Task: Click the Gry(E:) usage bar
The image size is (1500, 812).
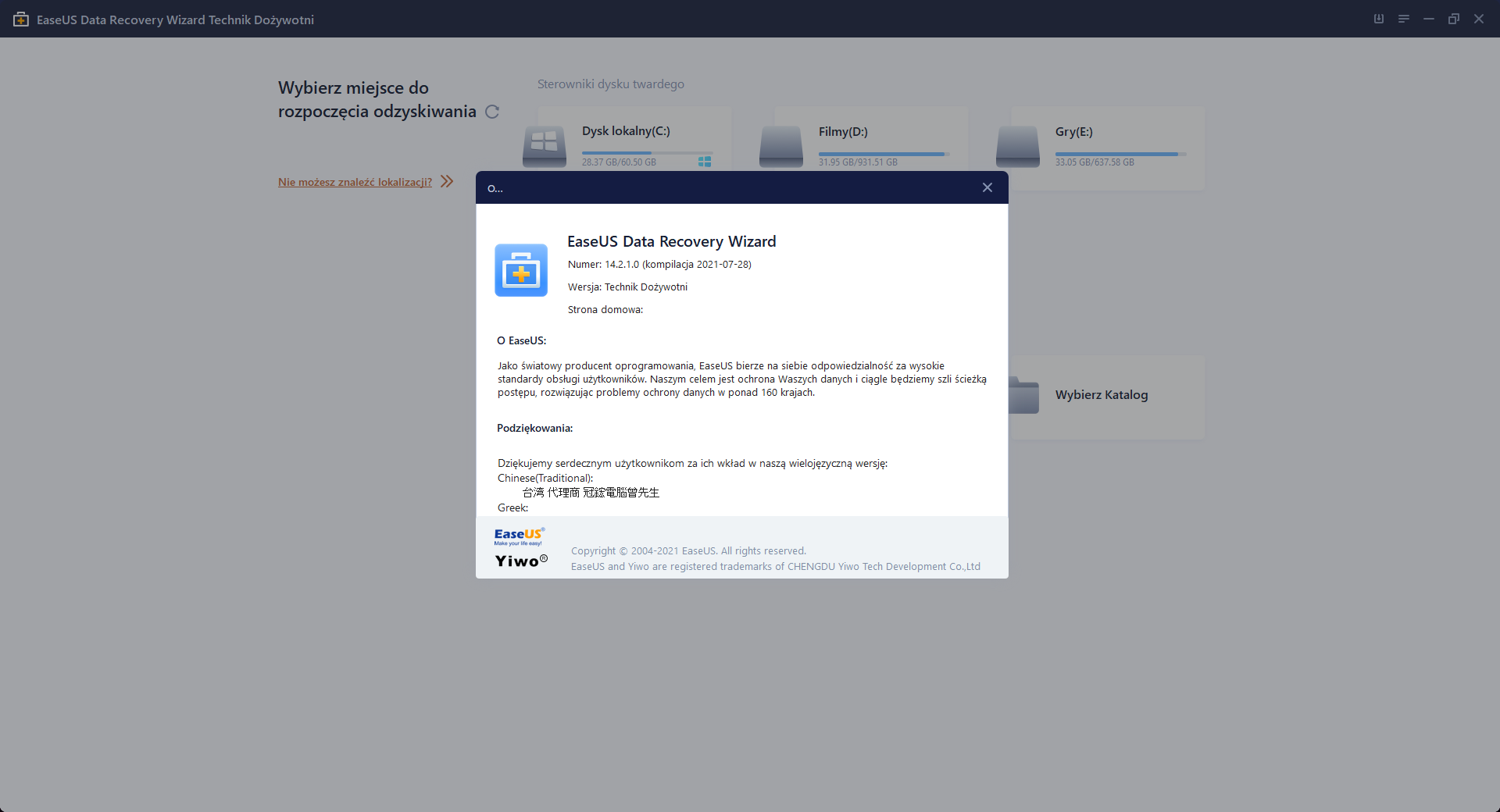Action: pos(1121,154)
